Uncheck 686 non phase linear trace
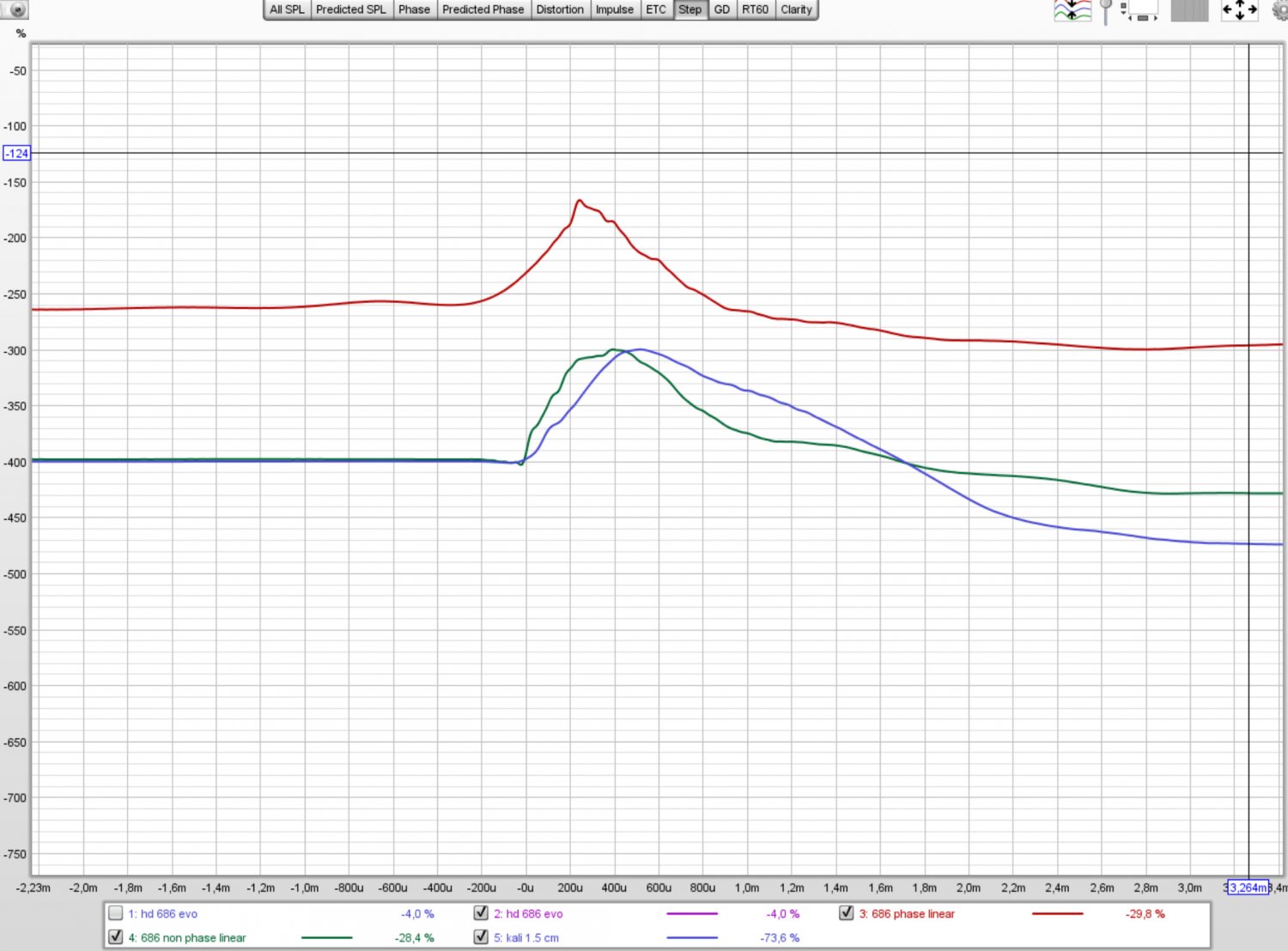 116,937
